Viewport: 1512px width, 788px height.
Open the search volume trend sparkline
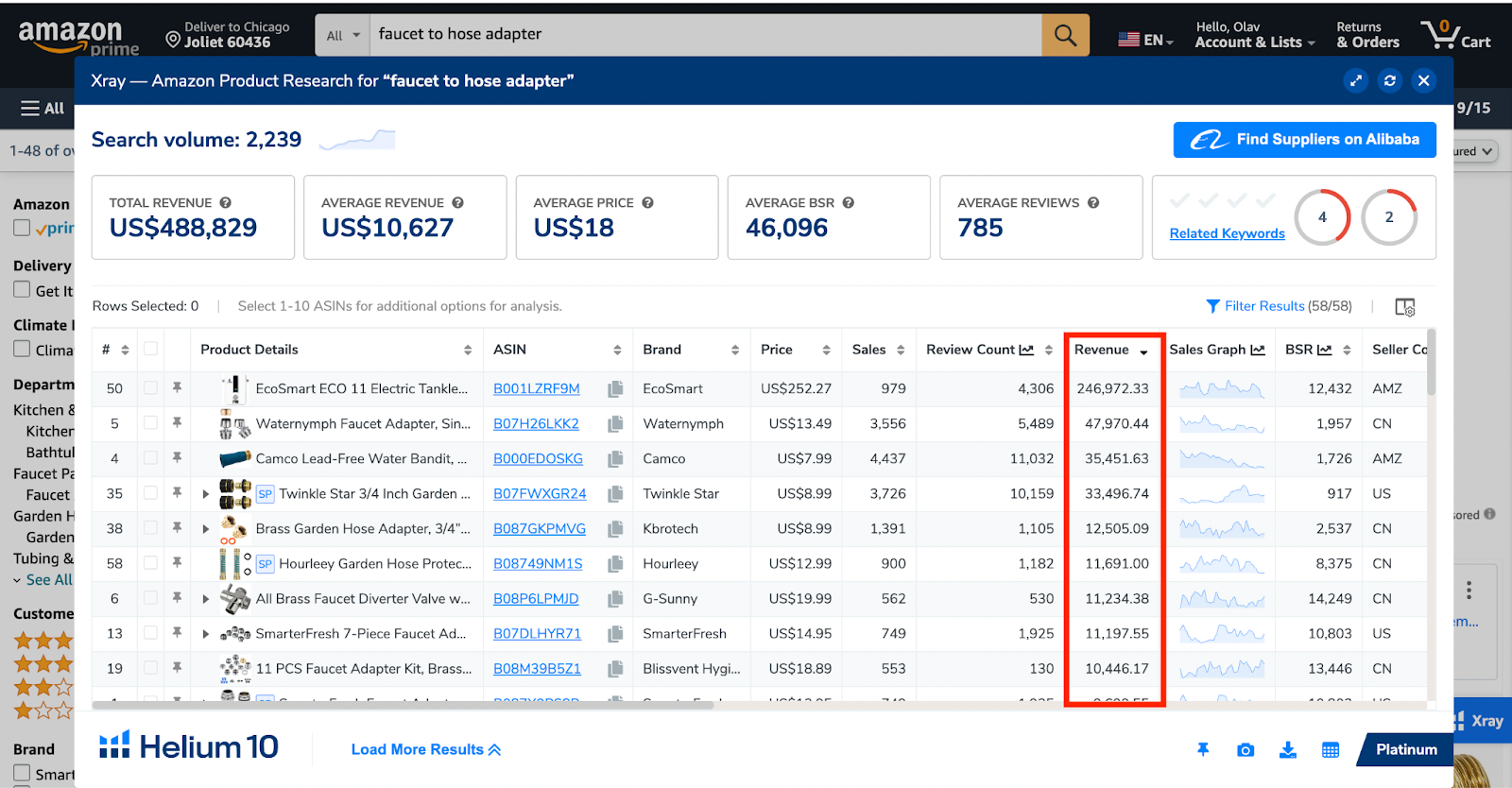pos(357,140)
